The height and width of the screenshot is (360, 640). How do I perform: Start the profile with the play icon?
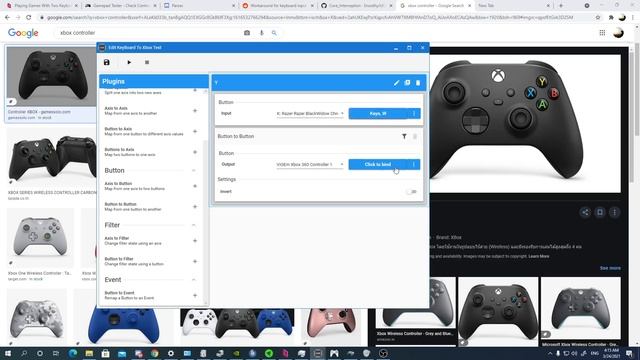pyautogui.click(x=129, y=62)
